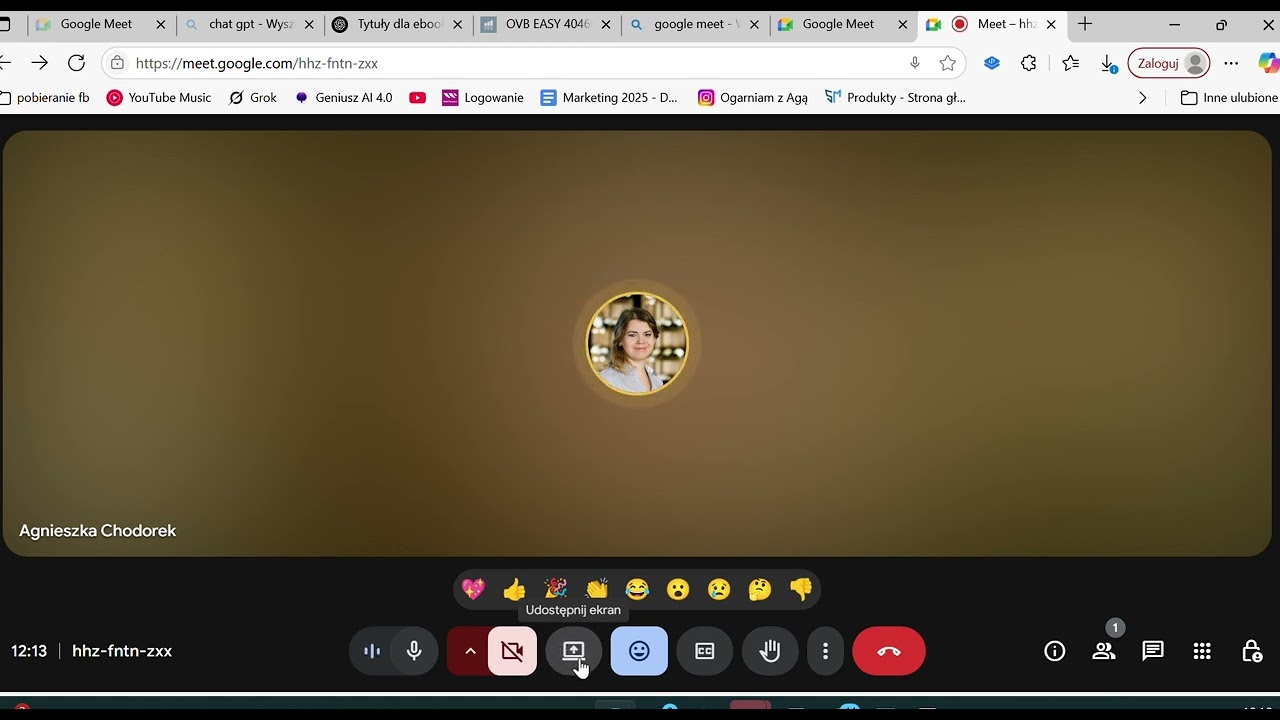
Task: Open a new browser tab
Action: [x=1085, y=24]
